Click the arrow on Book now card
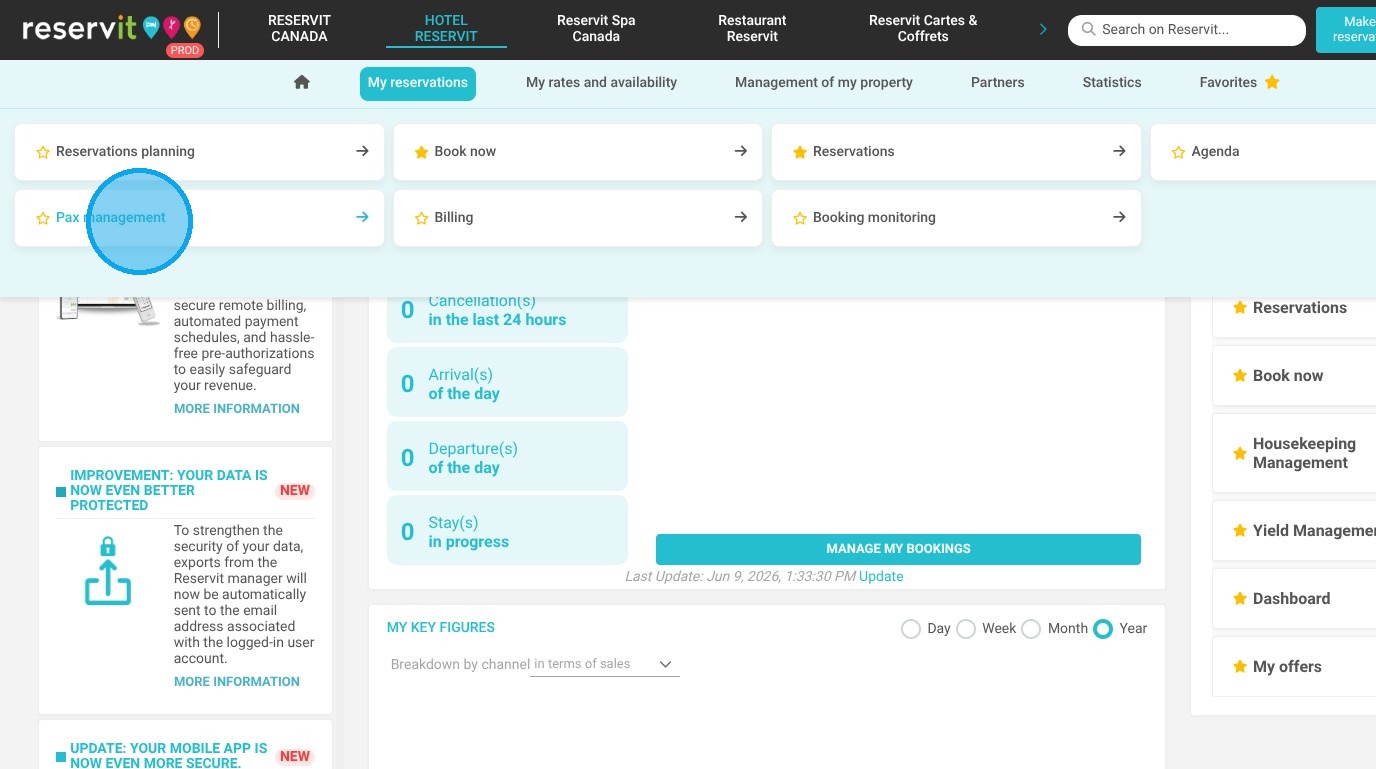 (x=741, y=151)
